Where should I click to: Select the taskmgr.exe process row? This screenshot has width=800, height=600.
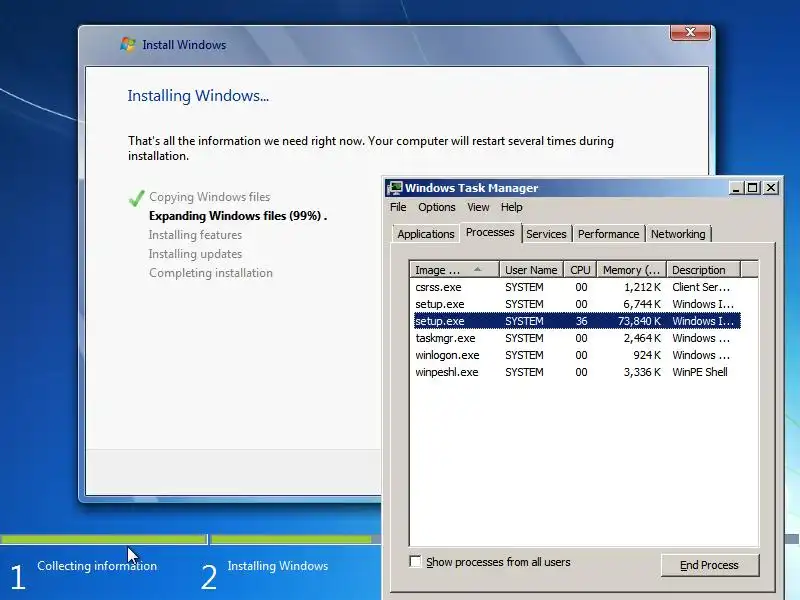577,338
